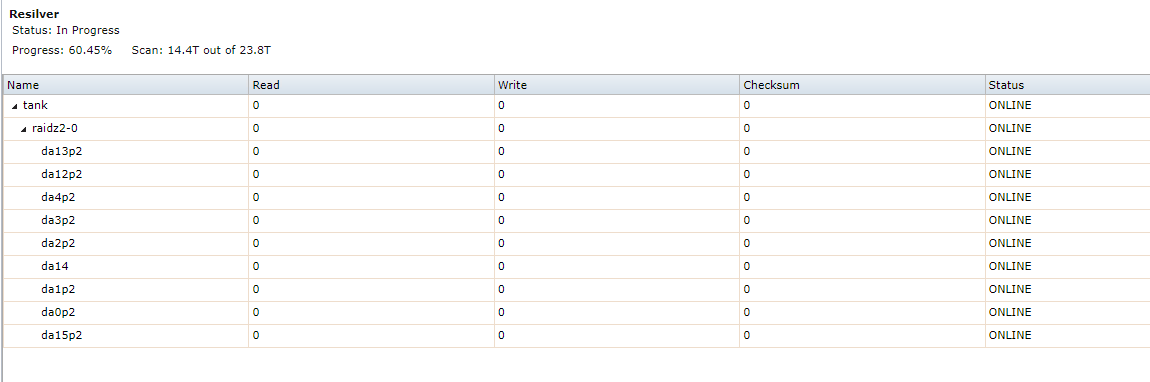The width and height of the screenshot is (1150, 382).
Task: Click the ONLINE status of da14
Action: (1010, 266)
